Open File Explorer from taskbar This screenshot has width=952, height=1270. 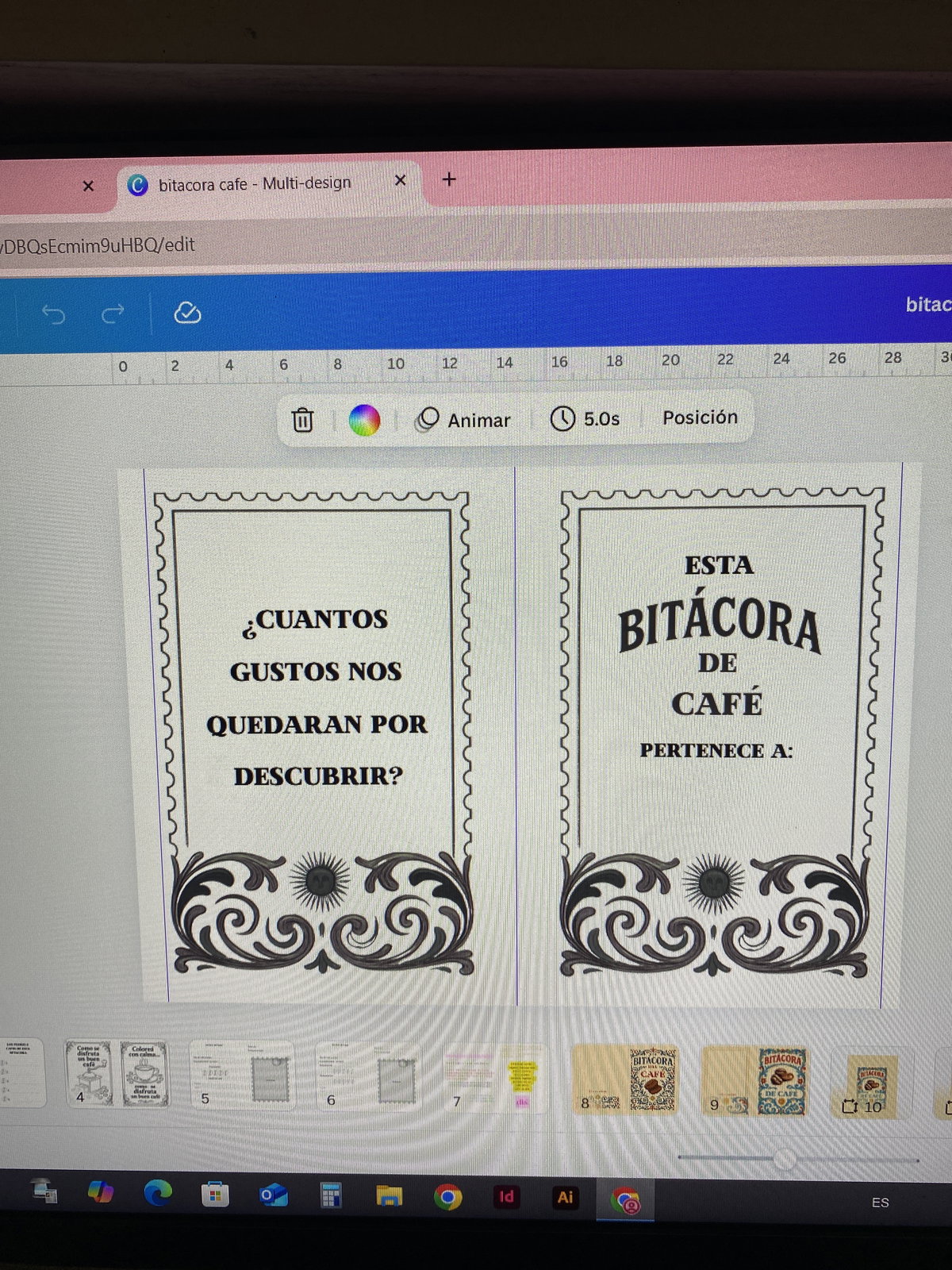[x=389, y=1196]
